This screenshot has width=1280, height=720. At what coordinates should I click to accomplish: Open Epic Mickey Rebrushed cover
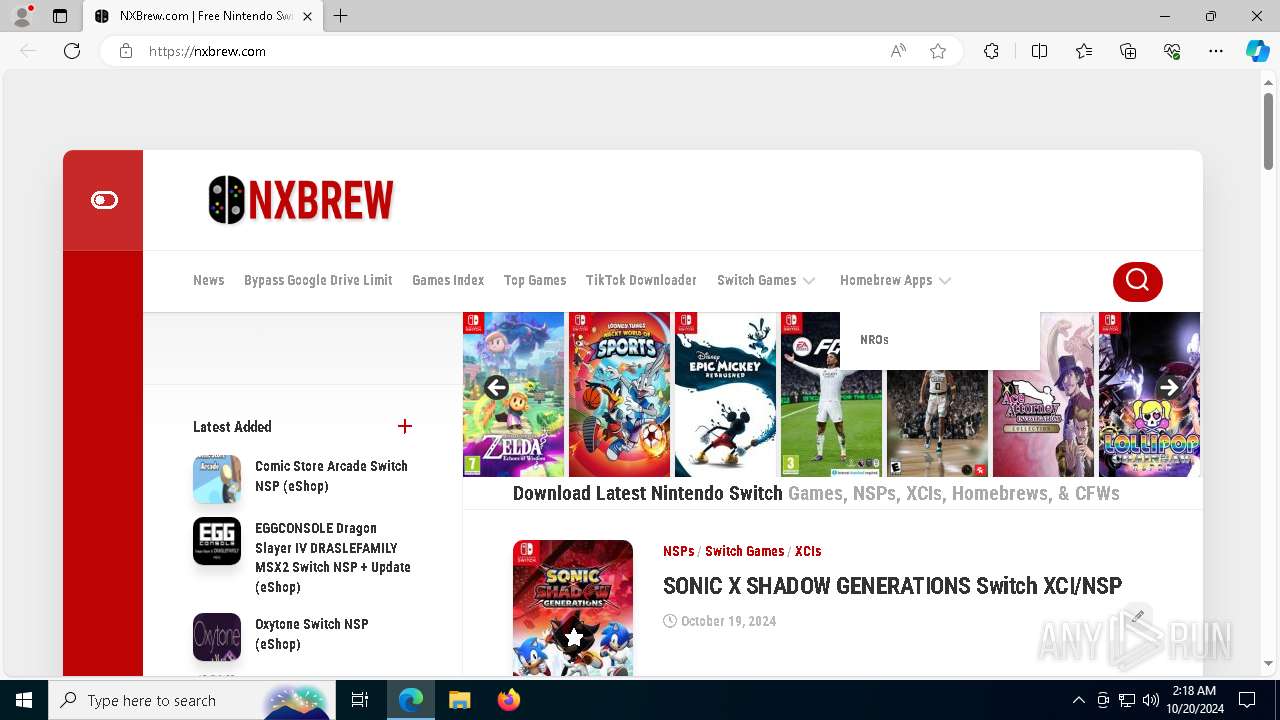[726, 394]
